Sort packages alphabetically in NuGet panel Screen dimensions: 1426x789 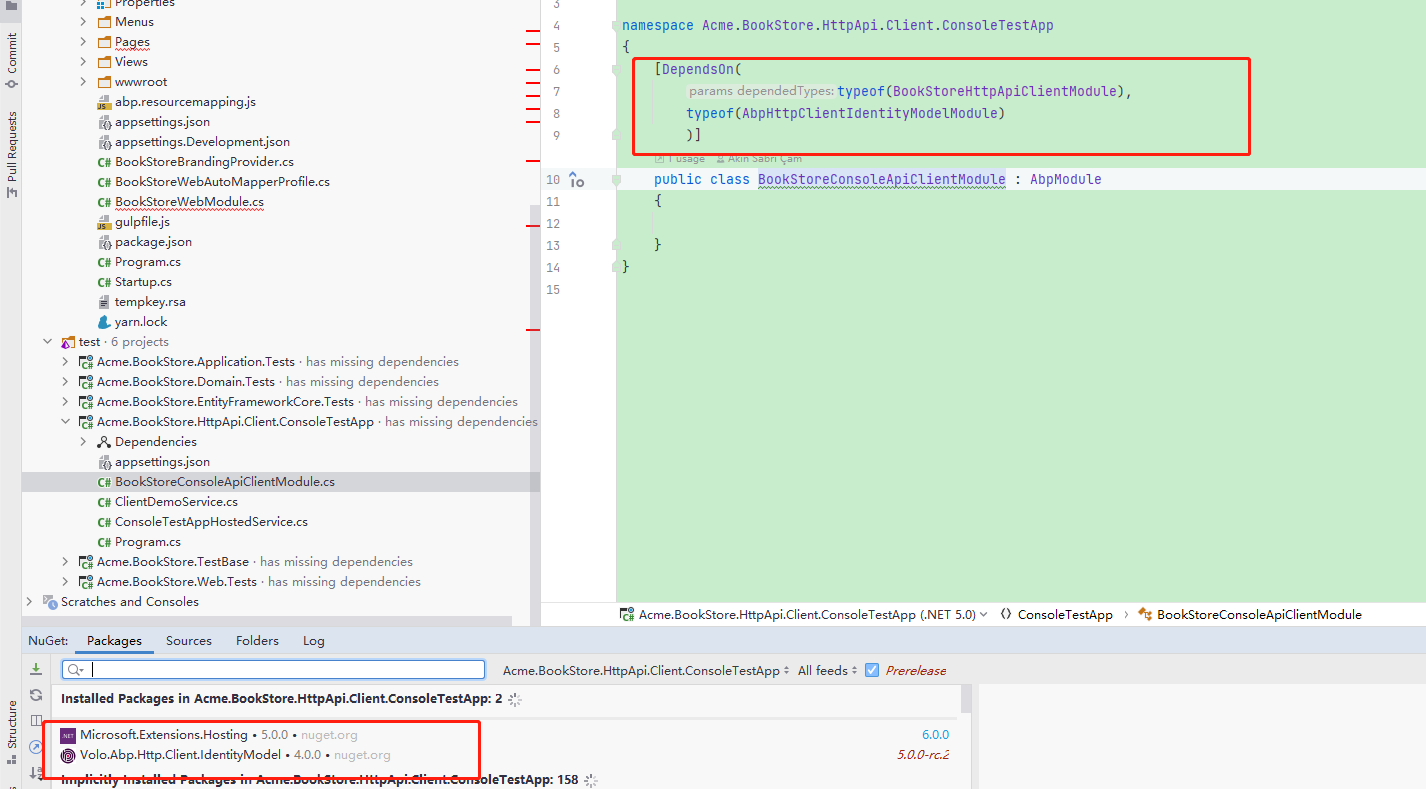tap(35, 770)
